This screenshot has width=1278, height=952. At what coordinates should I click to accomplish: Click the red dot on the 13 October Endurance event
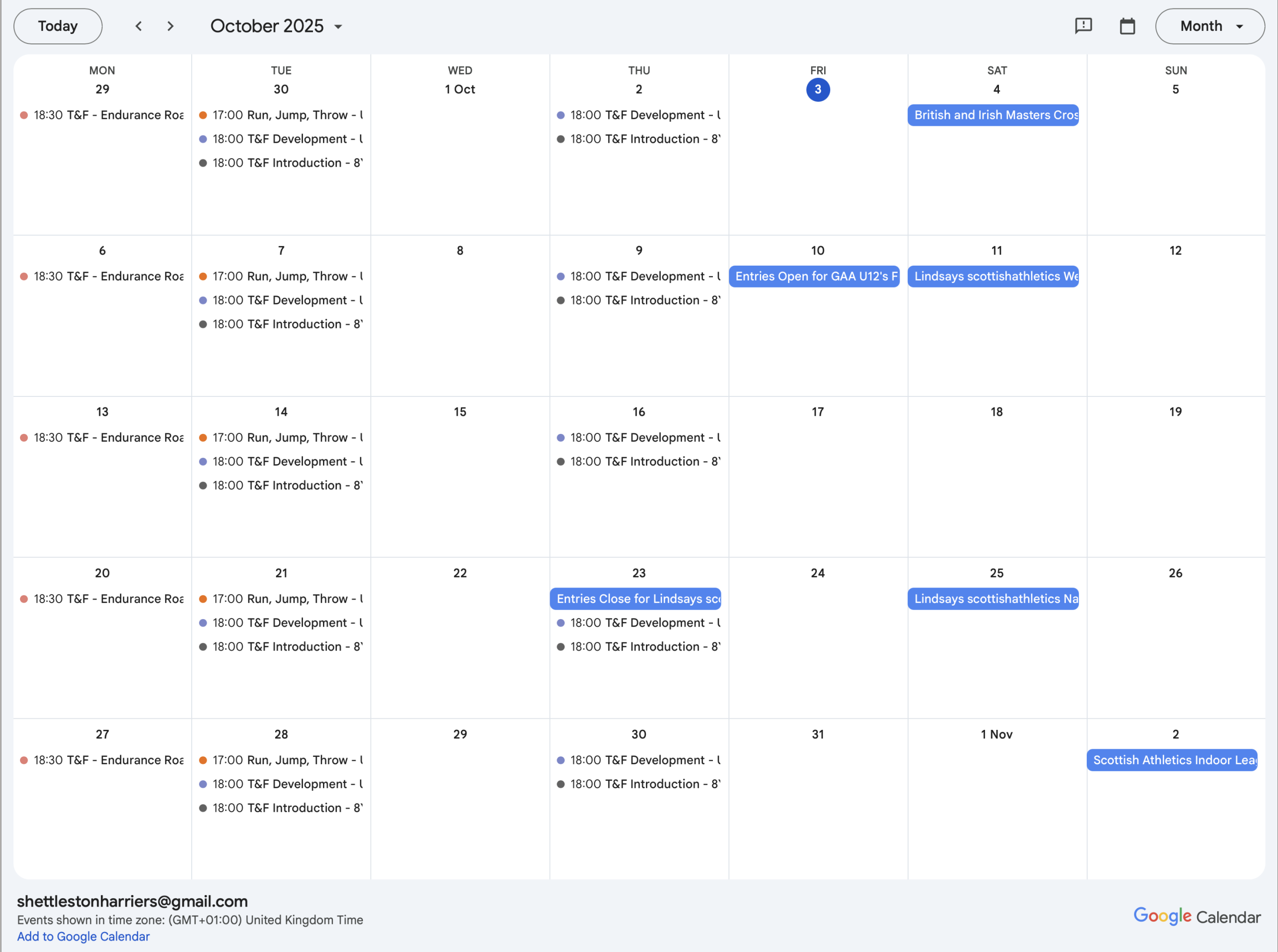point(24,438)
